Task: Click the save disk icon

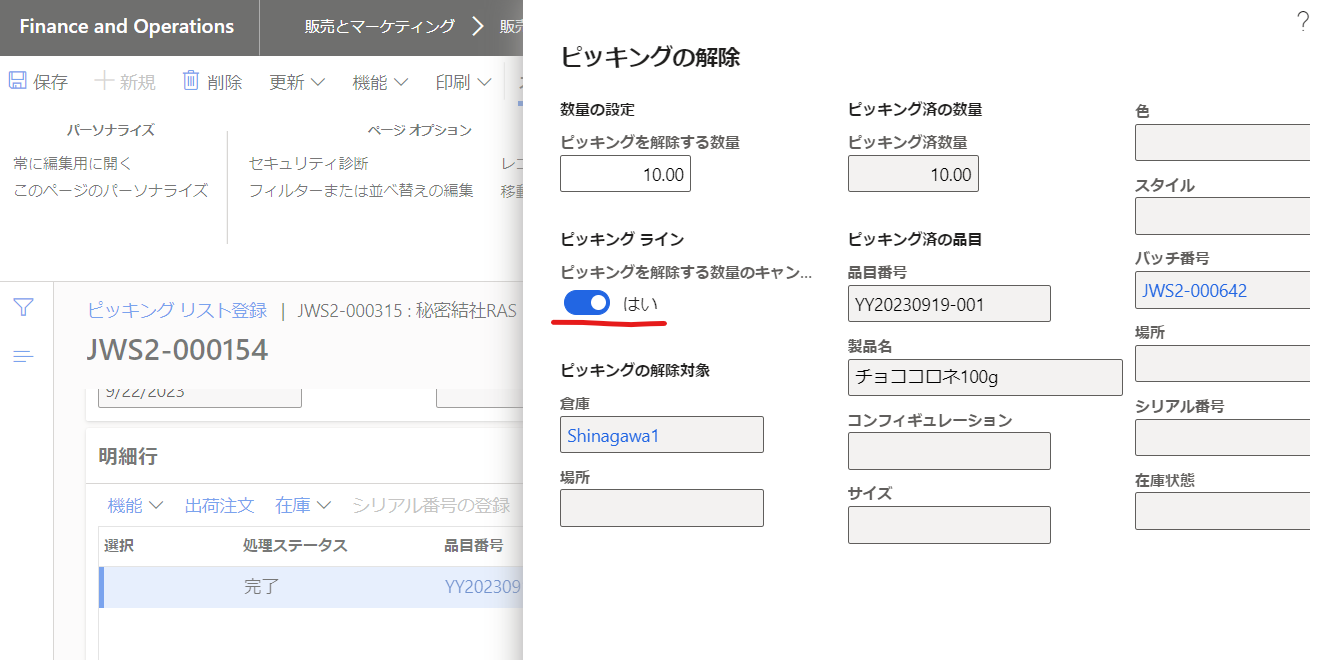Action: point(18,81)
